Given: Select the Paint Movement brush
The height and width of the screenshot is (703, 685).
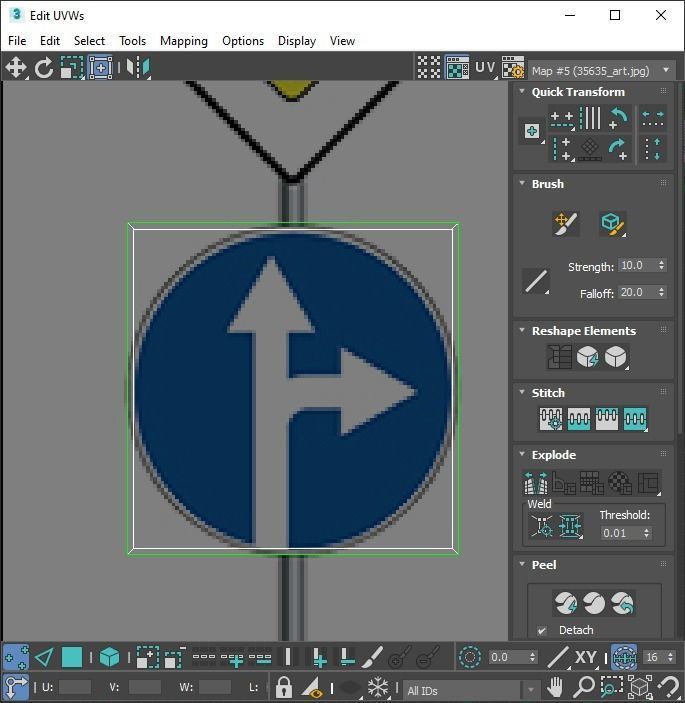Looking at the screenshot, I should click(x=566, y=223).
